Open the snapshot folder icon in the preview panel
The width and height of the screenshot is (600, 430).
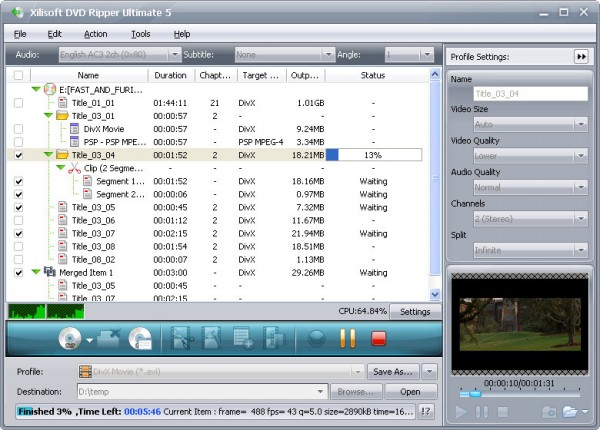tap(569, 411)
